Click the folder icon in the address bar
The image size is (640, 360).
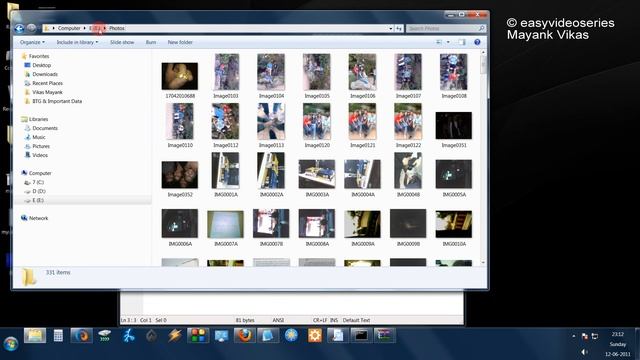tap(47, 28)
